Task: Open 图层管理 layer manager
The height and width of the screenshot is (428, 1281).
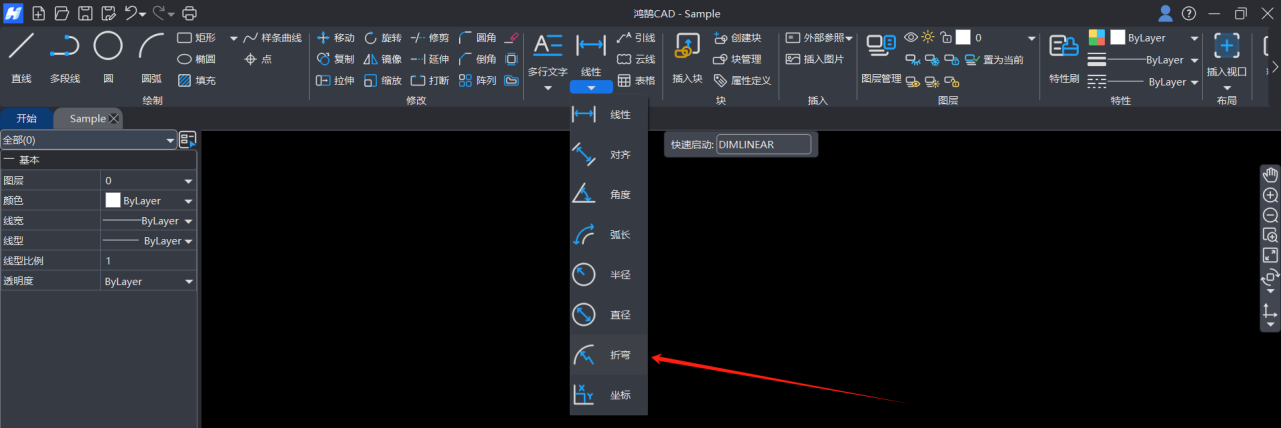Action: (x=881, y=54)
